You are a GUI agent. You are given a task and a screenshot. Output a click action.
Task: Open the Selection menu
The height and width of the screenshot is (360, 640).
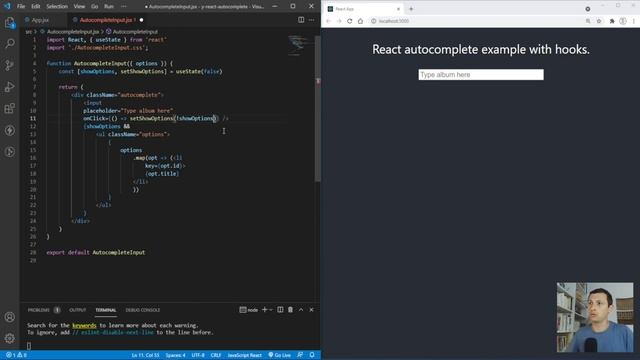pos(57,7)
